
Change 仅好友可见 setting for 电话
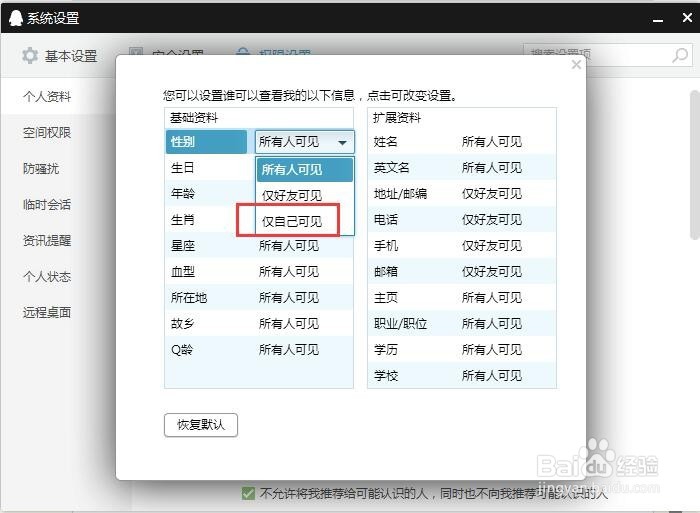coord(492,220)
